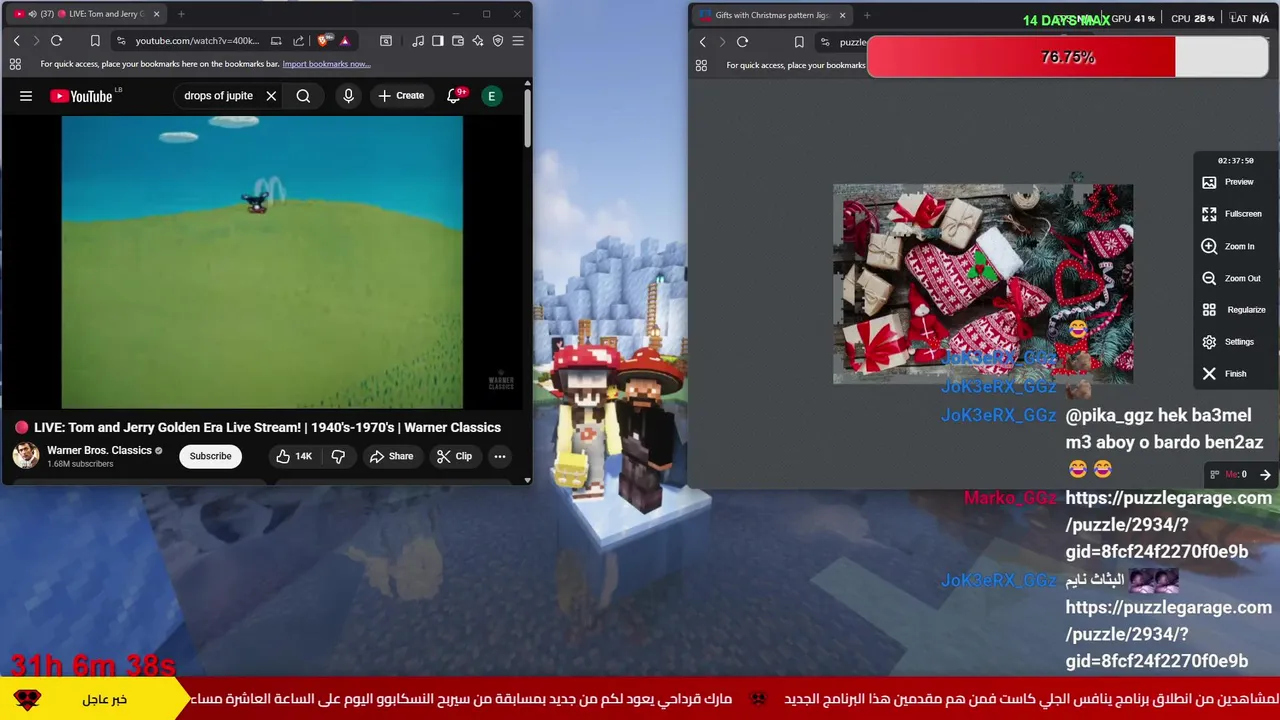The width and height of the screenshot is (1280, 720).
Task: Open the Brave Wallet icon
Action: (x=457, y=41)
